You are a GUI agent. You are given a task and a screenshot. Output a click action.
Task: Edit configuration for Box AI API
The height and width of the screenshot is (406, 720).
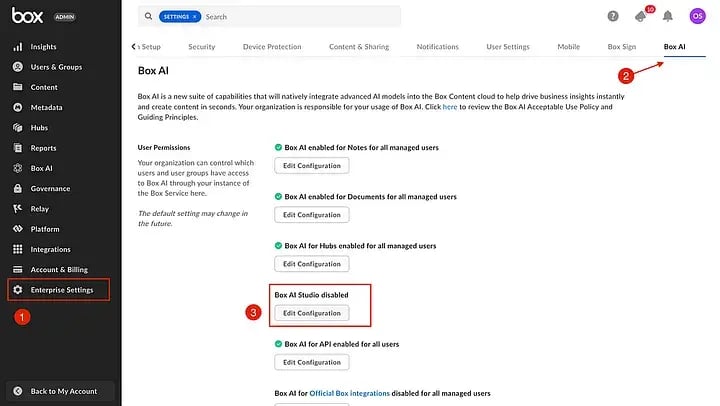[312, 362]
